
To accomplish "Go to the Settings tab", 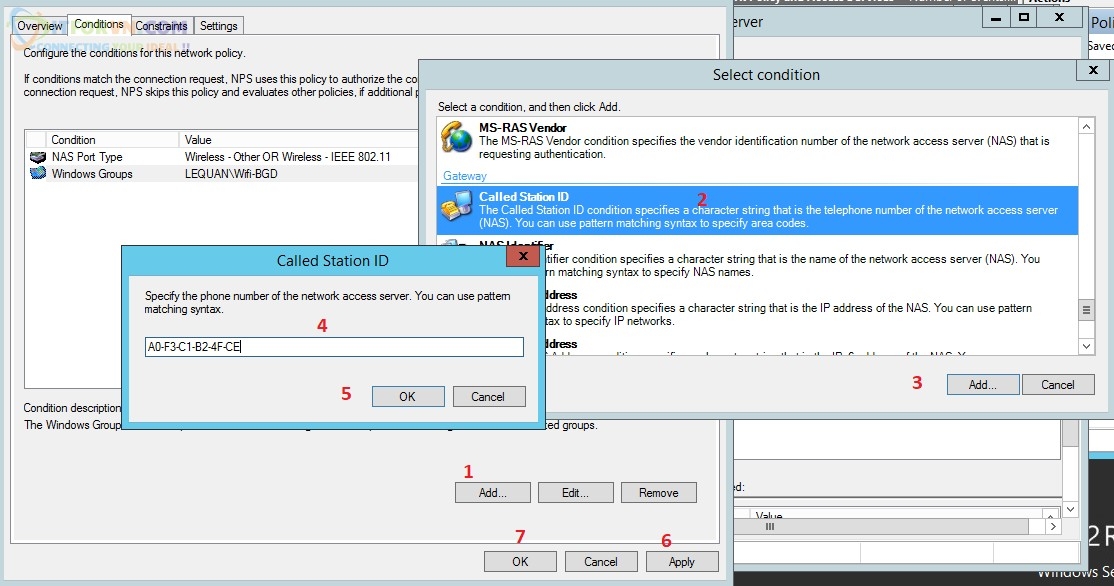I will (x=218, y=26).
